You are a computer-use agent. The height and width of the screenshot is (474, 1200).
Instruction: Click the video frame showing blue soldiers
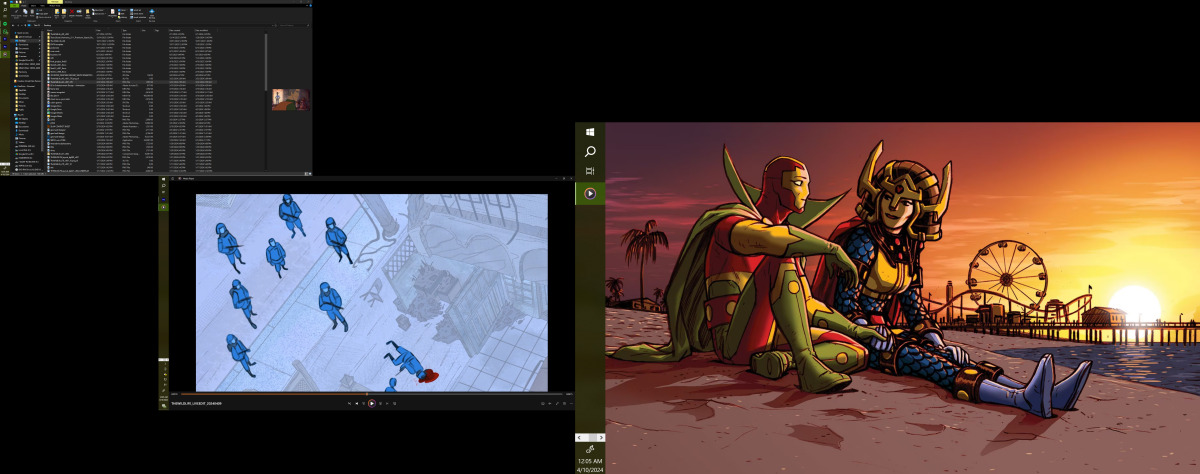(372, 292)
